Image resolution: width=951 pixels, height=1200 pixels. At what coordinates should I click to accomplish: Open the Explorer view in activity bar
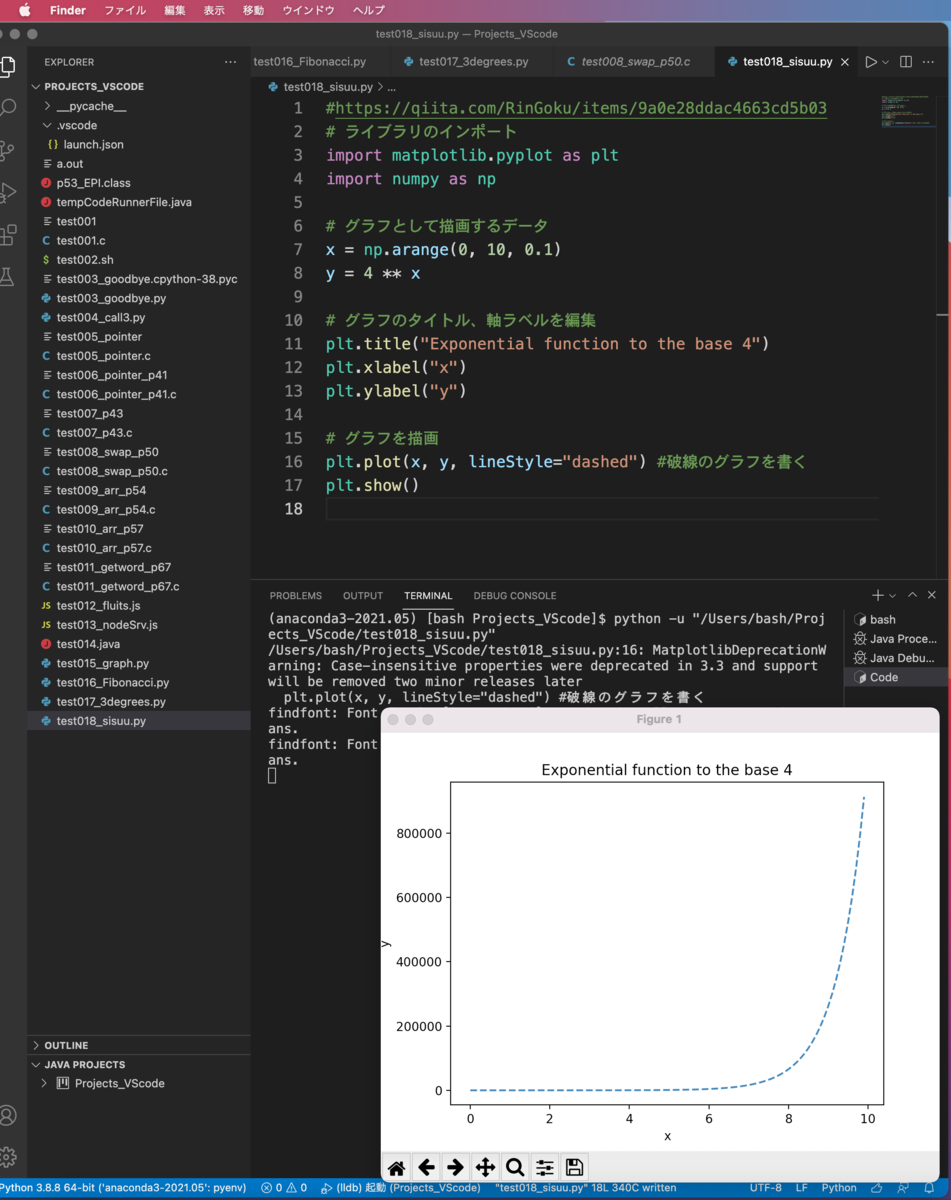8,67
